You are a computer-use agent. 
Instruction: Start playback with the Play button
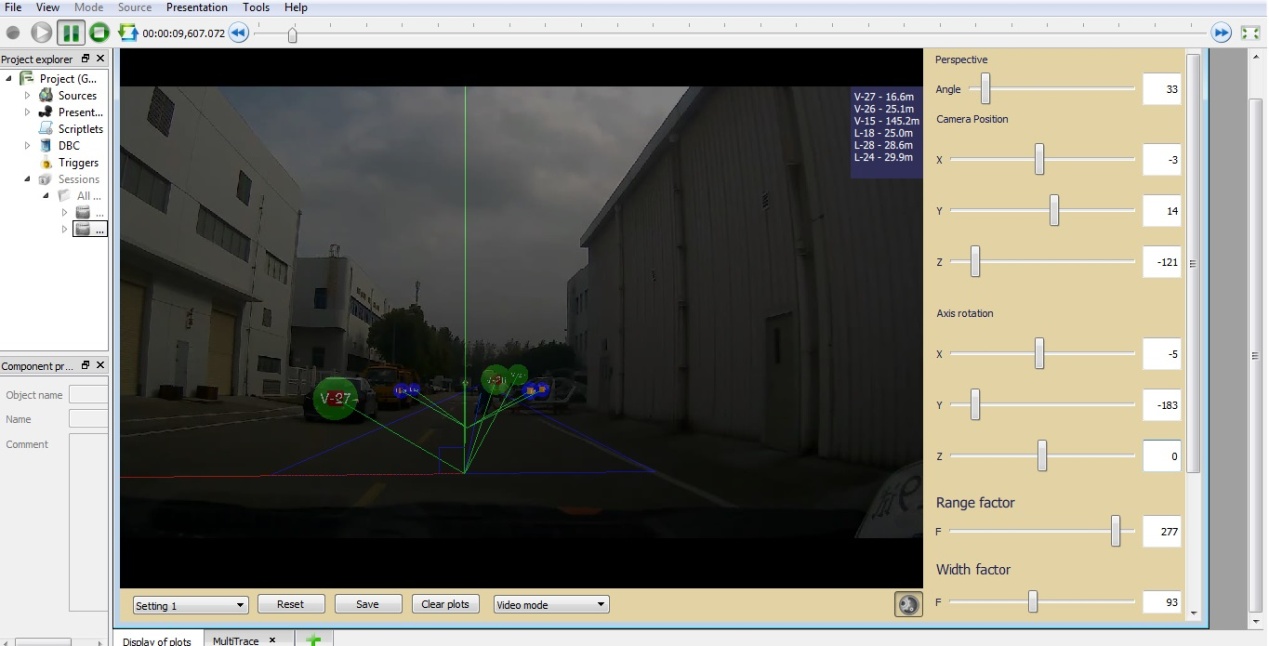tap(41, 33)
